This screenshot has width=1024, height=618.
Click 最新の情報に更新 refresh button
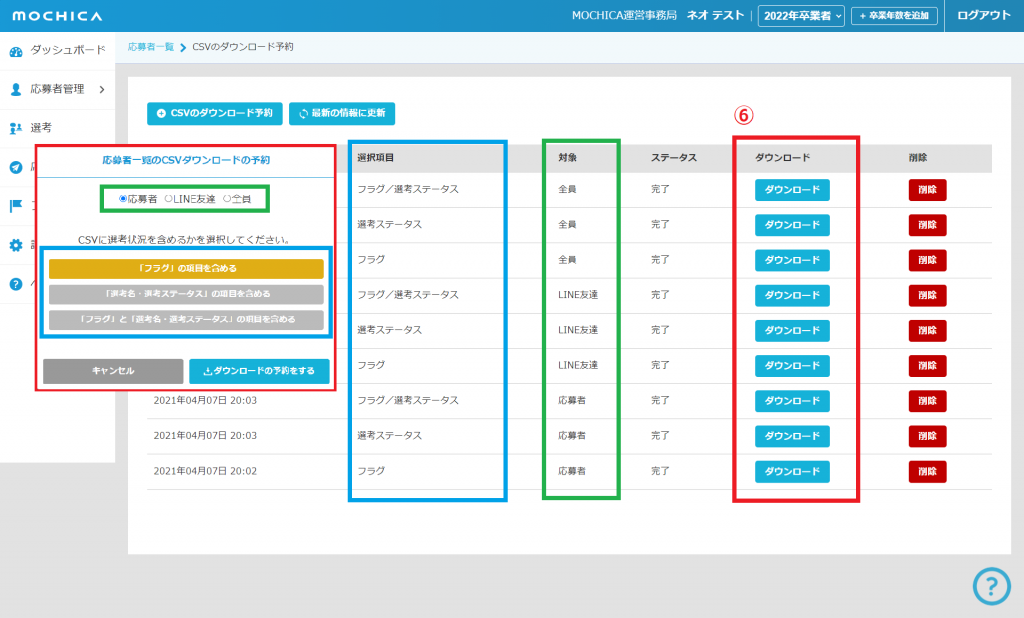coord(343,114)
